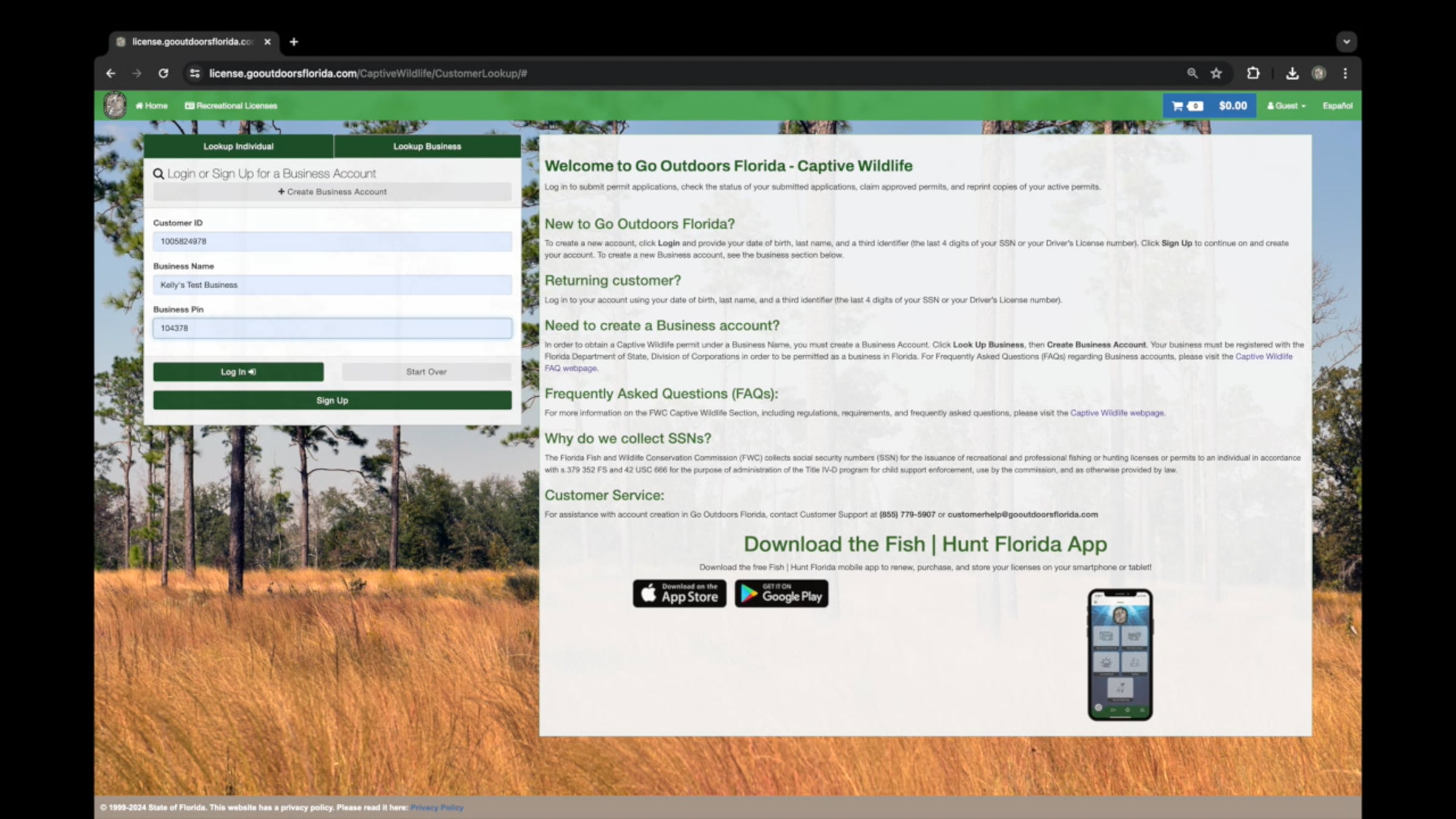Open the Chrome three-dot menu

click(1345, 73)
